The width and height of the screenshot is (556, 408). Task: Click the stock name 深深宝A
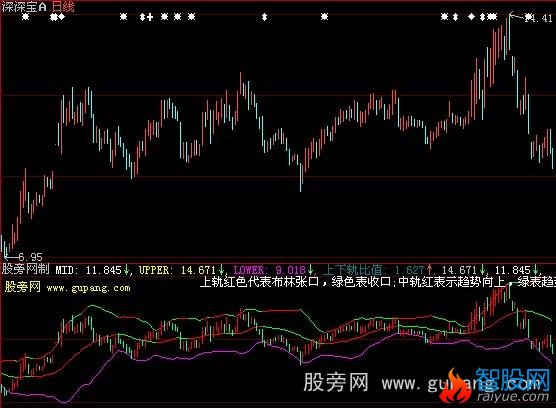coord(24,6)
